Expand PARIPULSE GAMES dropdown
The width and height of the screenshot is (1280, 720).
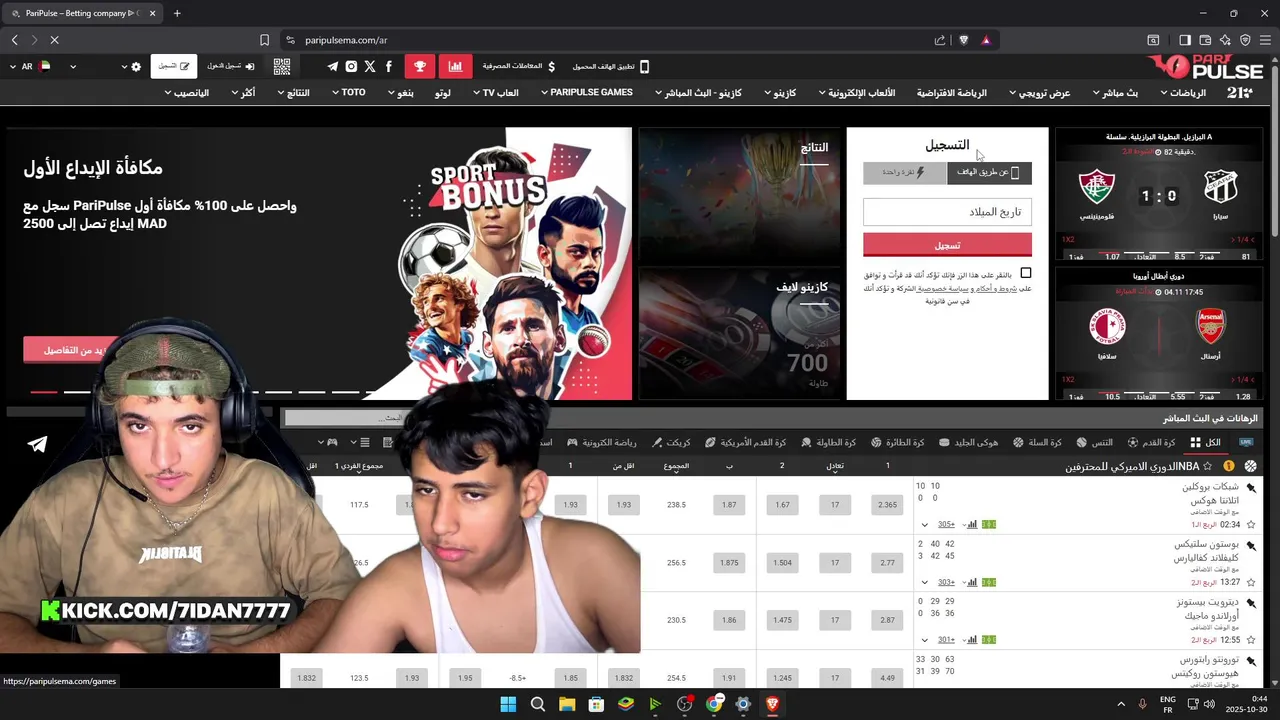(586, 92)
